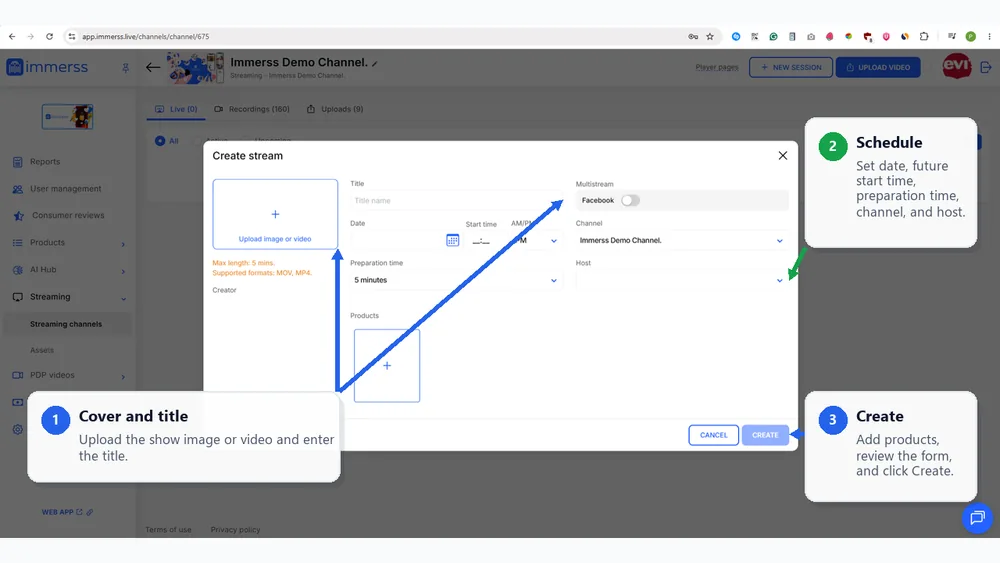1000x563 pixels.
Task: Close the Create stream dialog
Action: tap(783, 156)
